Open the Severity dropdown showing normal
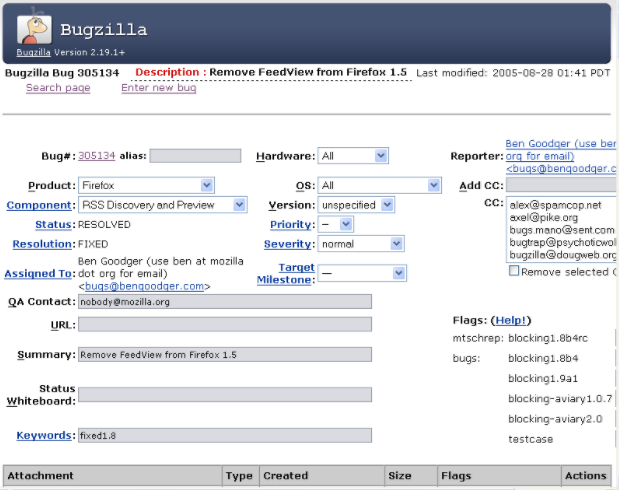Image resolution: width=619 pixels, height=490 pixels. [x=361, y=244]
